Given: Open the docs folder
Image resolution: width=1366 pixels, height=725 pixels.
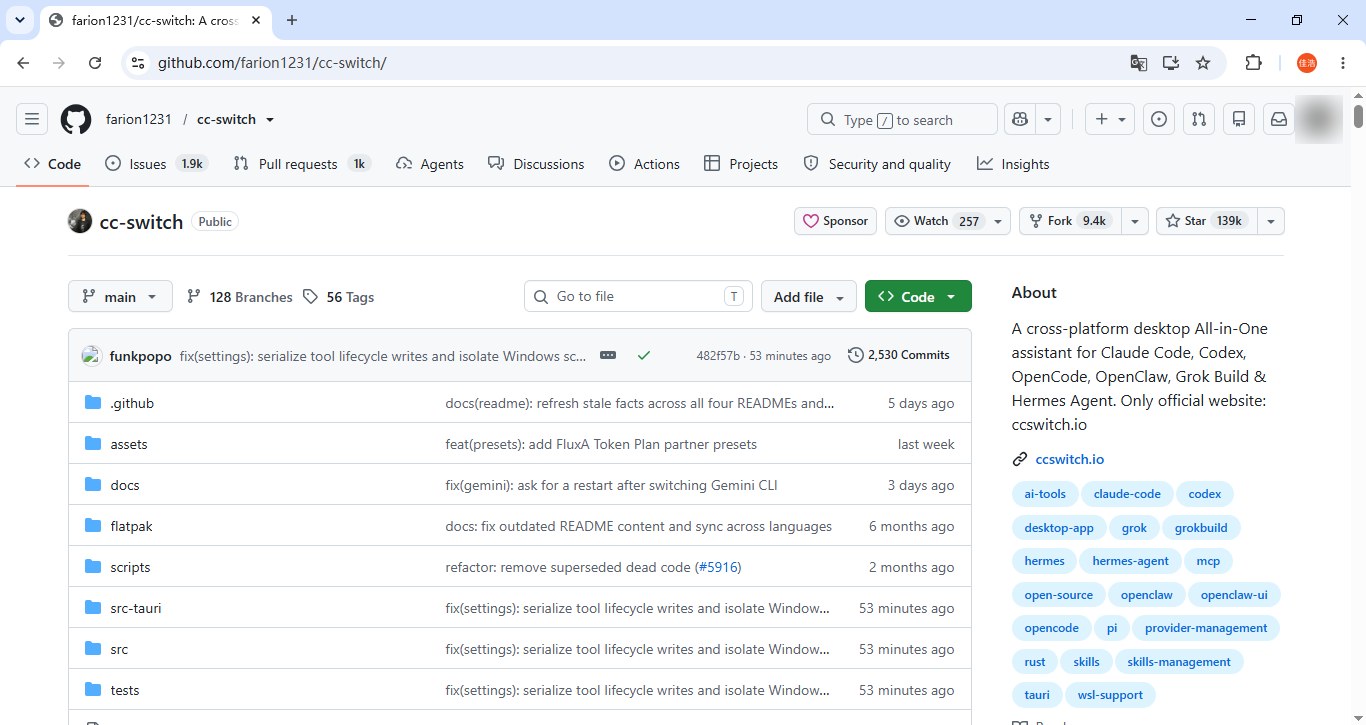Looking at the screenshot, I should point(125,485).
